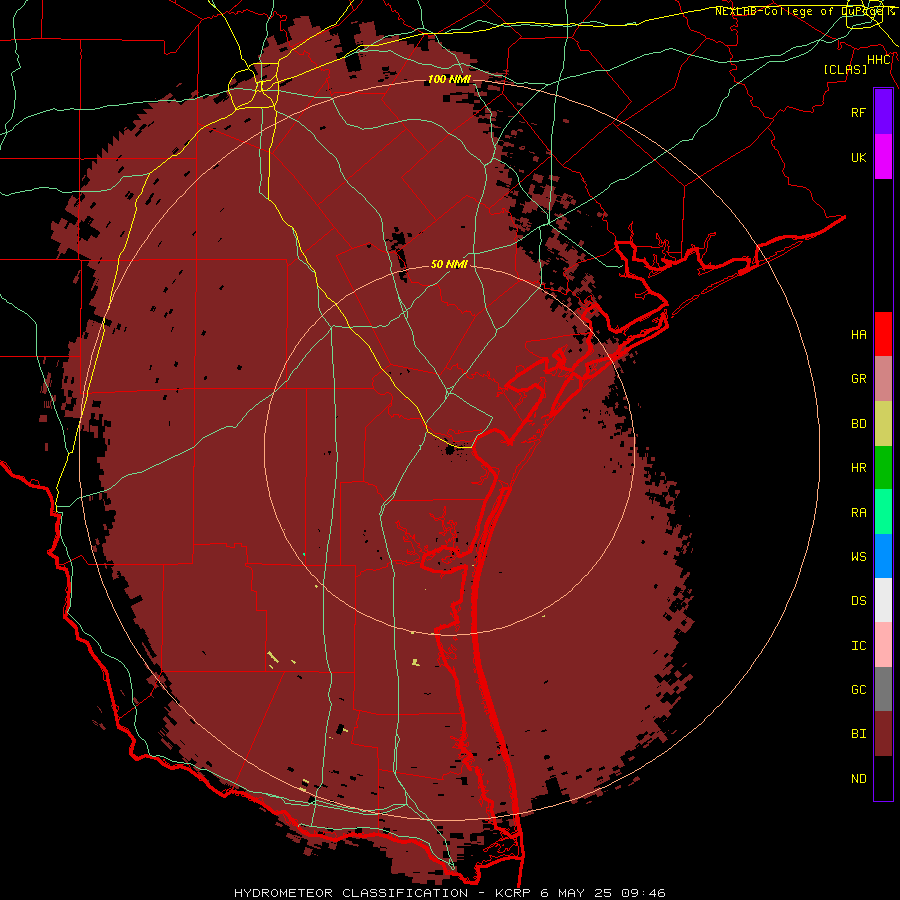Click the BD legend label
This screenshot has width=900, height=900.
858,424
